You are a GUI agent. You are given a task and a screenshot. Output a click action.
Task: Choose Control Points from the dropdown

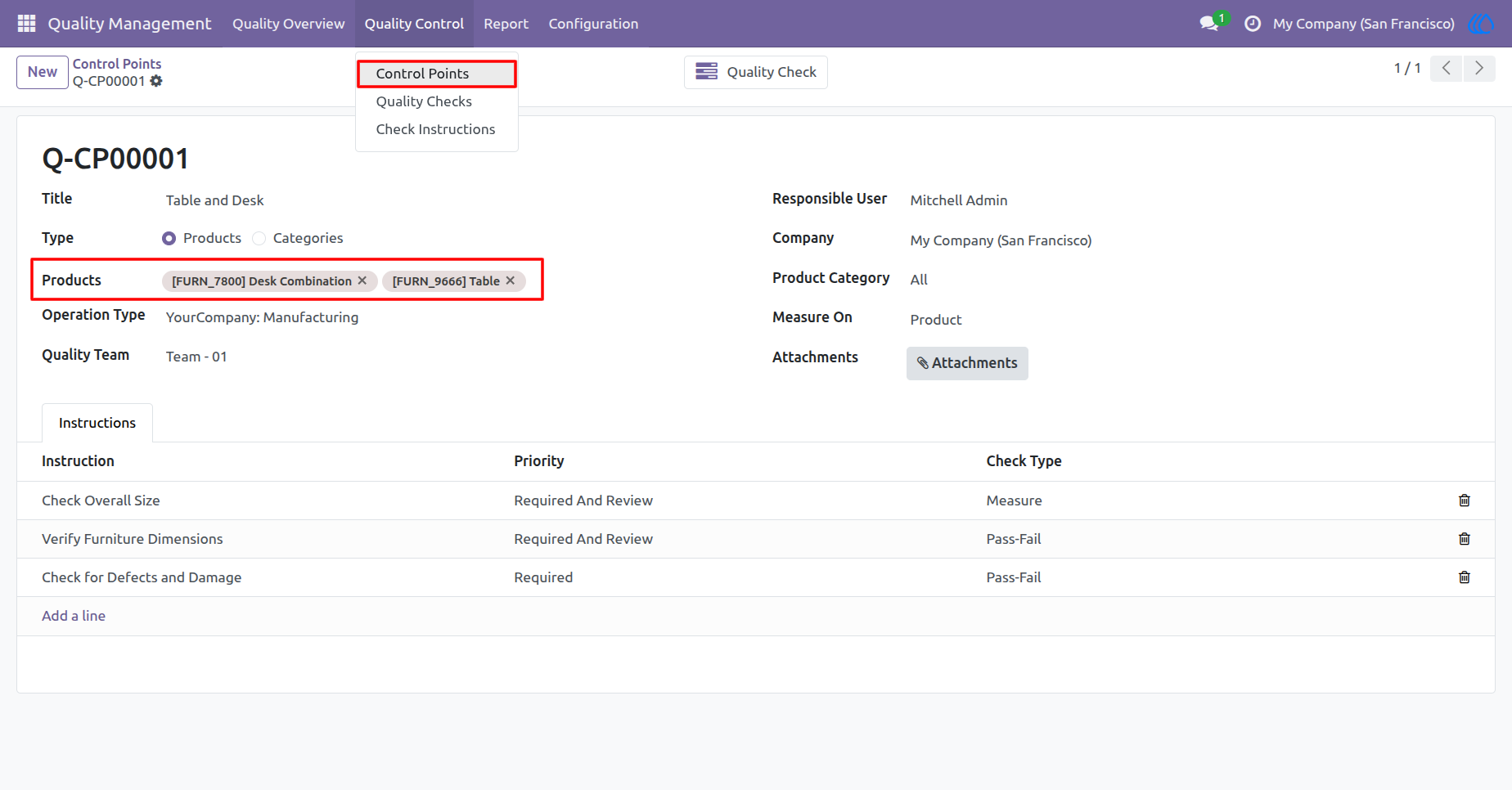[x=437, y=74]
